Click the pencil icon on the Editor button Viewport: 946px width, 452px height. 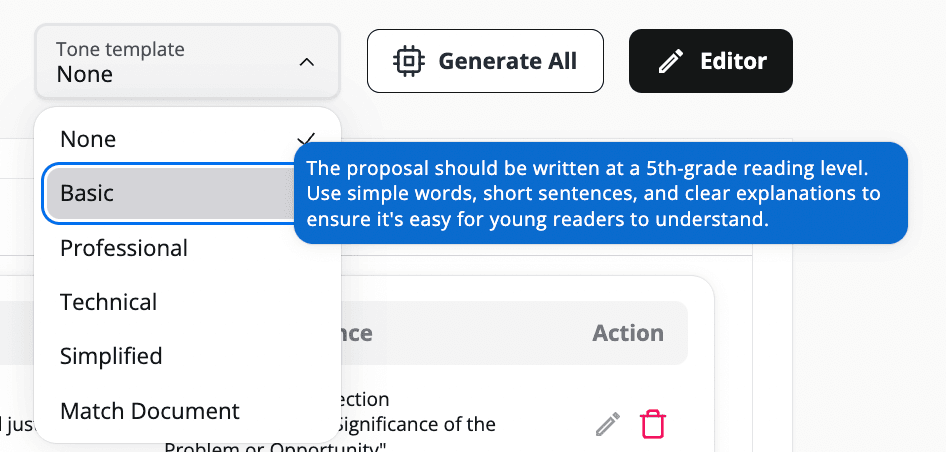[670, 62]
